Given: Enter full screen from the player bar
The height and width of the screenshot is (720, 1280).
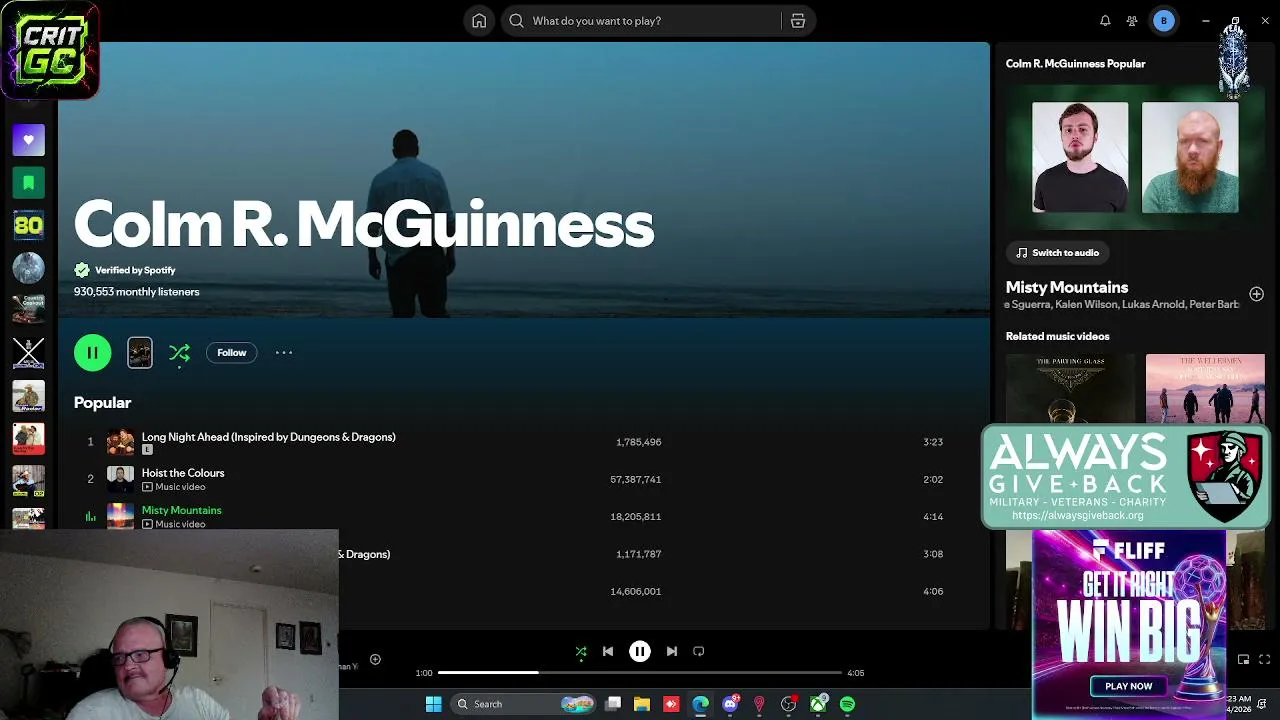Looking at the screenshot, I should coord(1264,659).
